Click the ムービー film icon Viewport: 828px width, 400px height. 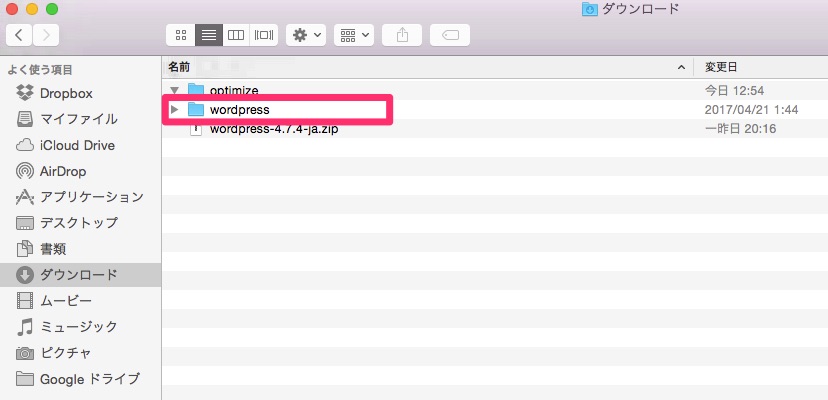tap(25, 301)
